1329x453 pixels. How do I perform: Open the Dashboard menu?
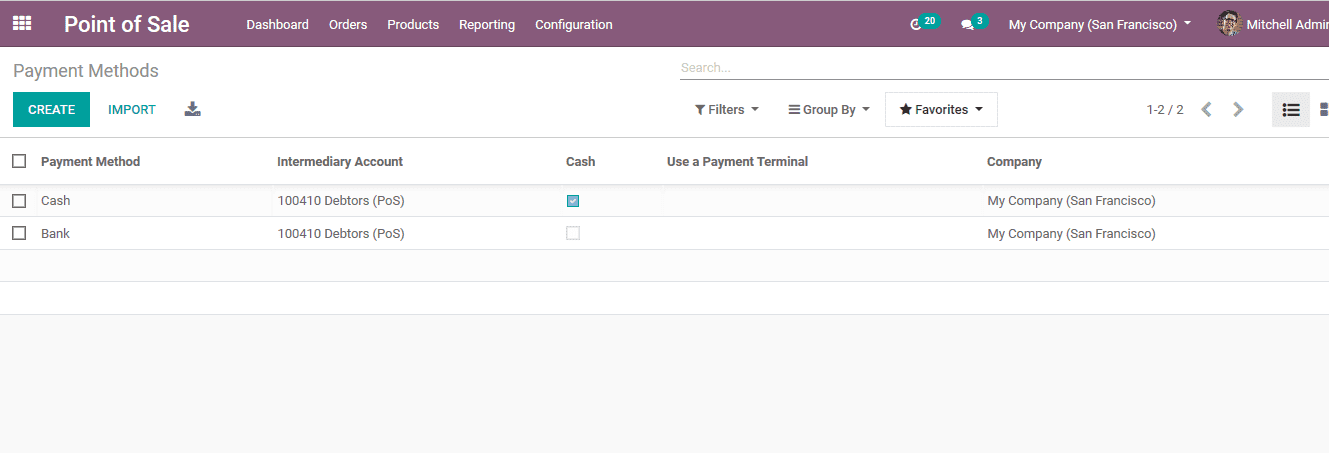click(x=277, y=24)
